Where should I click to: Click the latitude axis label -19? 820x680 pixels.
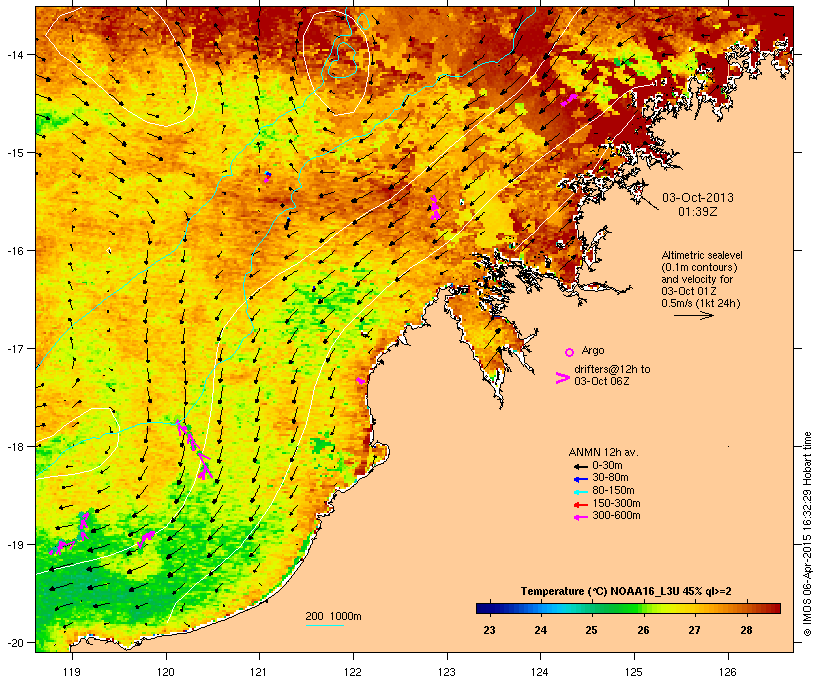coord(14,545)
